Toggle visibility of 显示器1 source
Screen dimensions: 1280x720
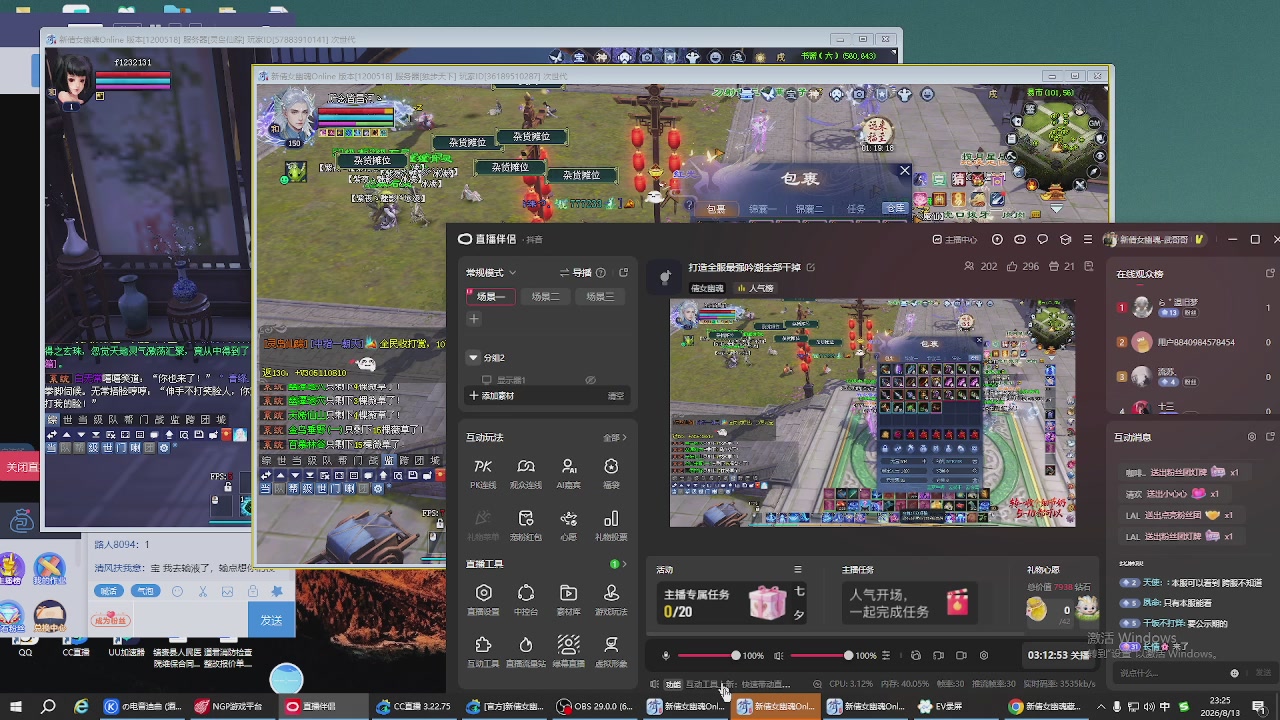[591, 380]
